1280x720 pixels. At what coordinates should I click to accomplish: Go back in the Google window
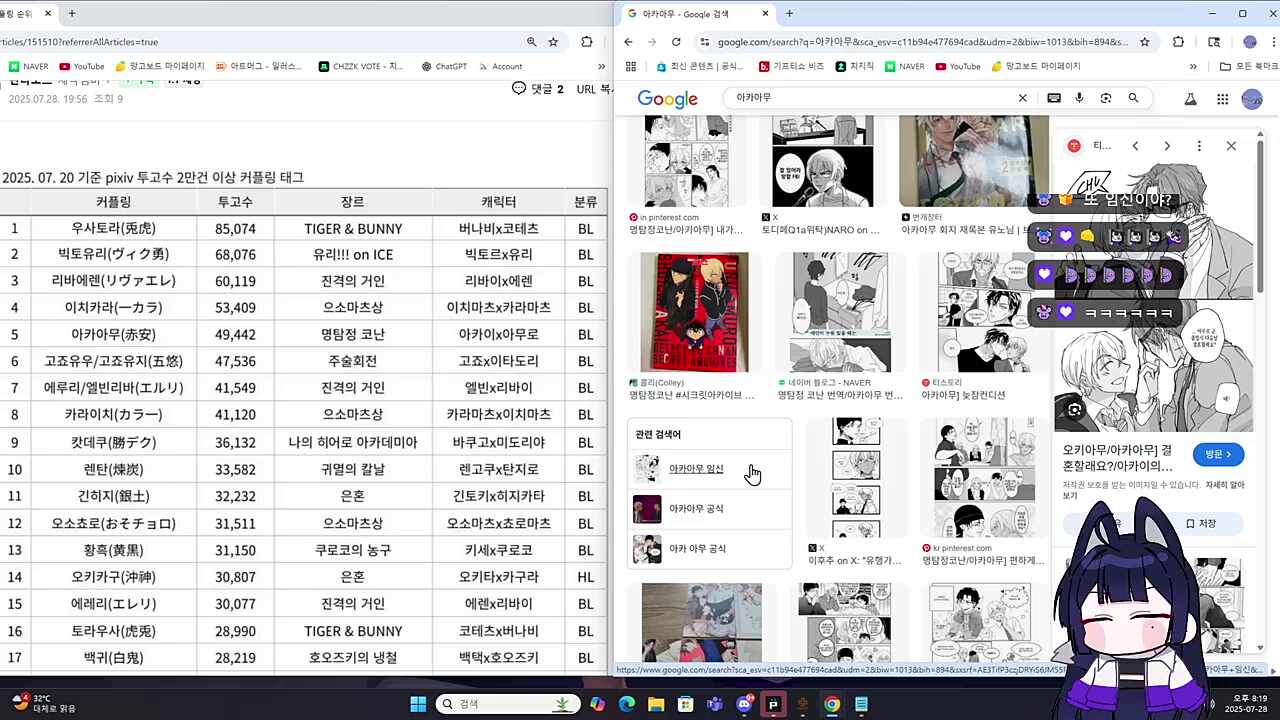pyautogui.click(x=628, y=42)
